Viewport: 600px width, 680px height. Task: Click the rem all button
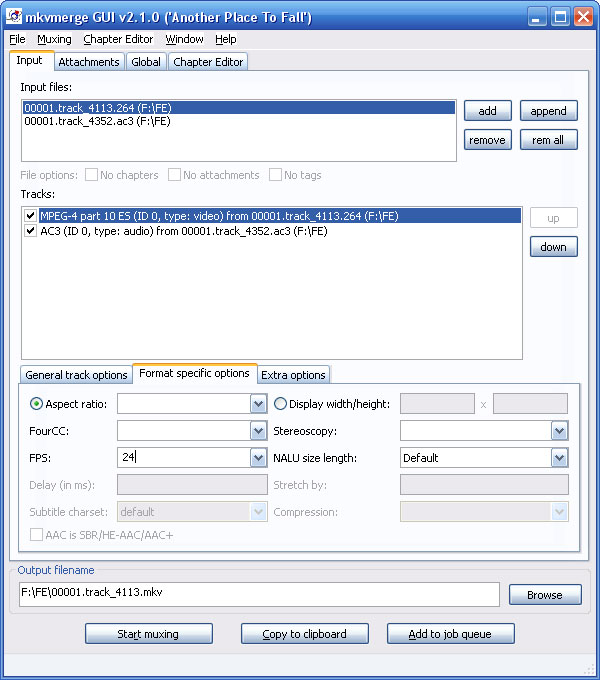pos(548,140)
